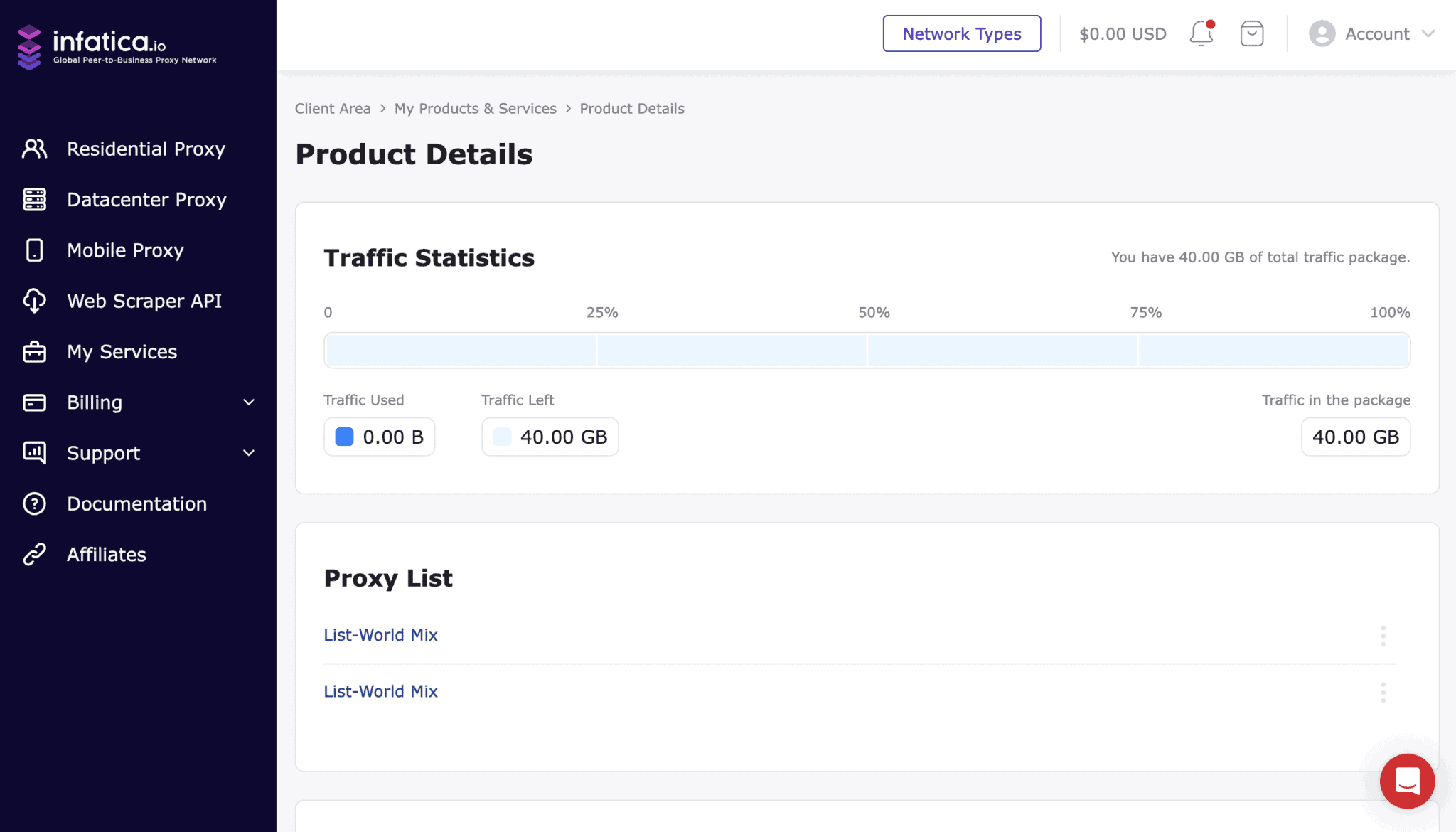Open My Services in the sidebar
Image resolution: width=1456 pixels, height=832 pixels.
[x=122, y=351]
